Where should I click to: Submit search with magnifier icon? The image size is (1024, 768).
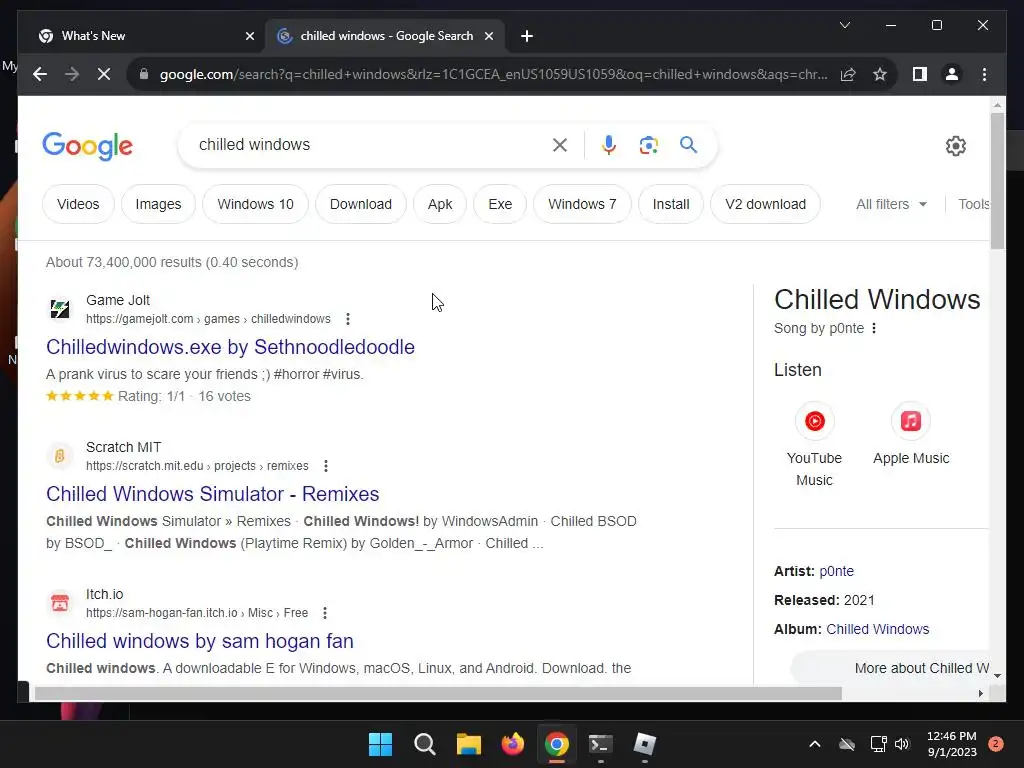click(688, 145)
